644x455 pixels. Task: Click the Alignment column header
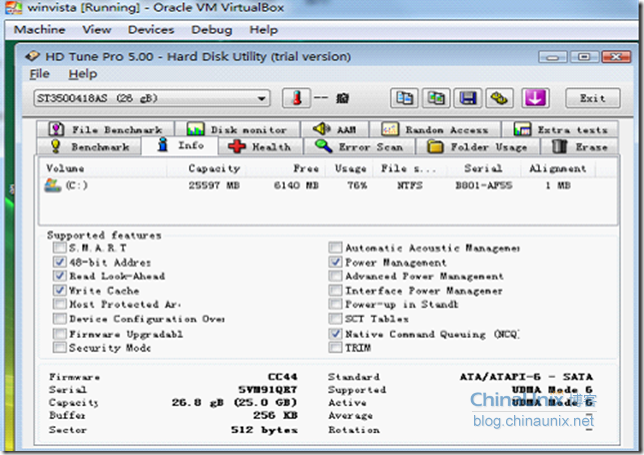557,168
